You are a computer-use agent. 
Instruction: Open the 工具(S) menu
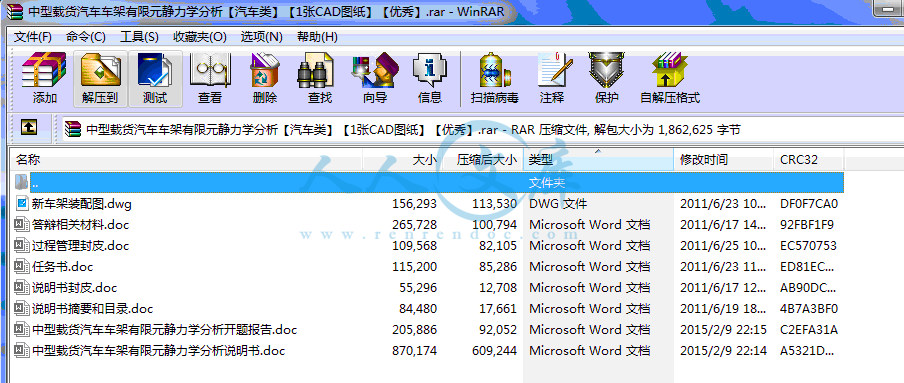click(x=140, y=37)
